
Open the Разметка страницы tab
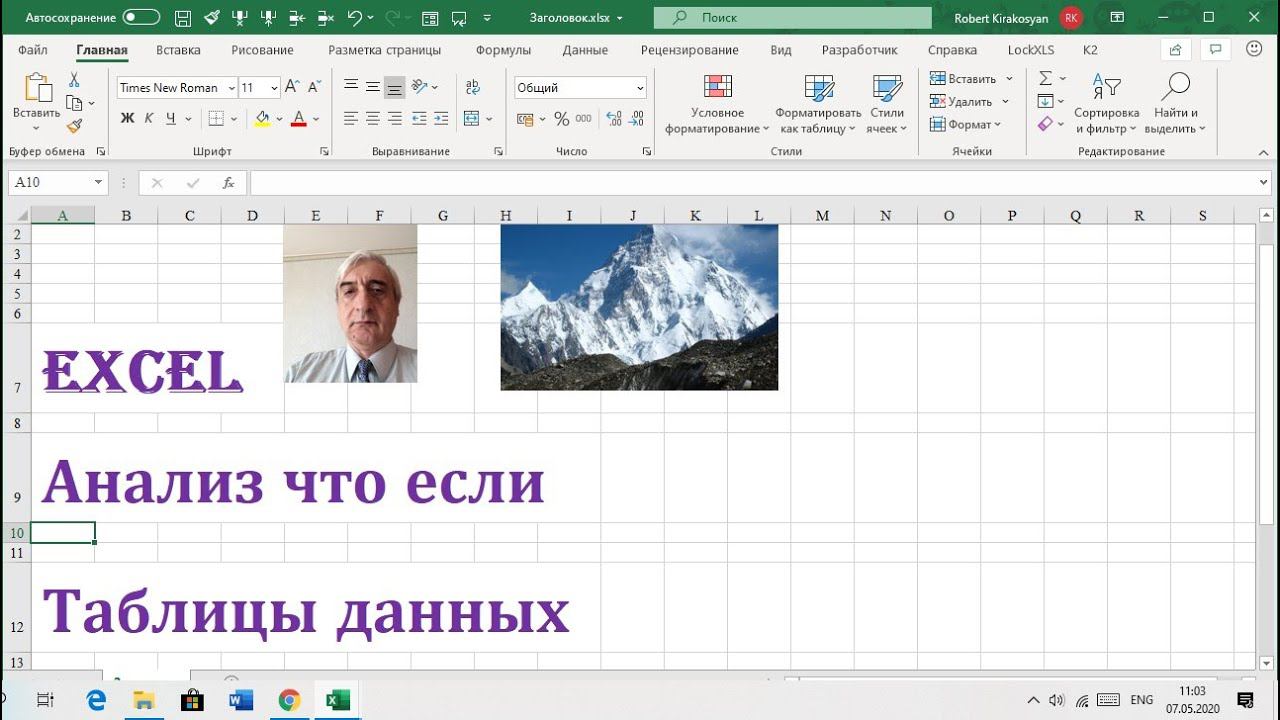[x=384, y=50]
